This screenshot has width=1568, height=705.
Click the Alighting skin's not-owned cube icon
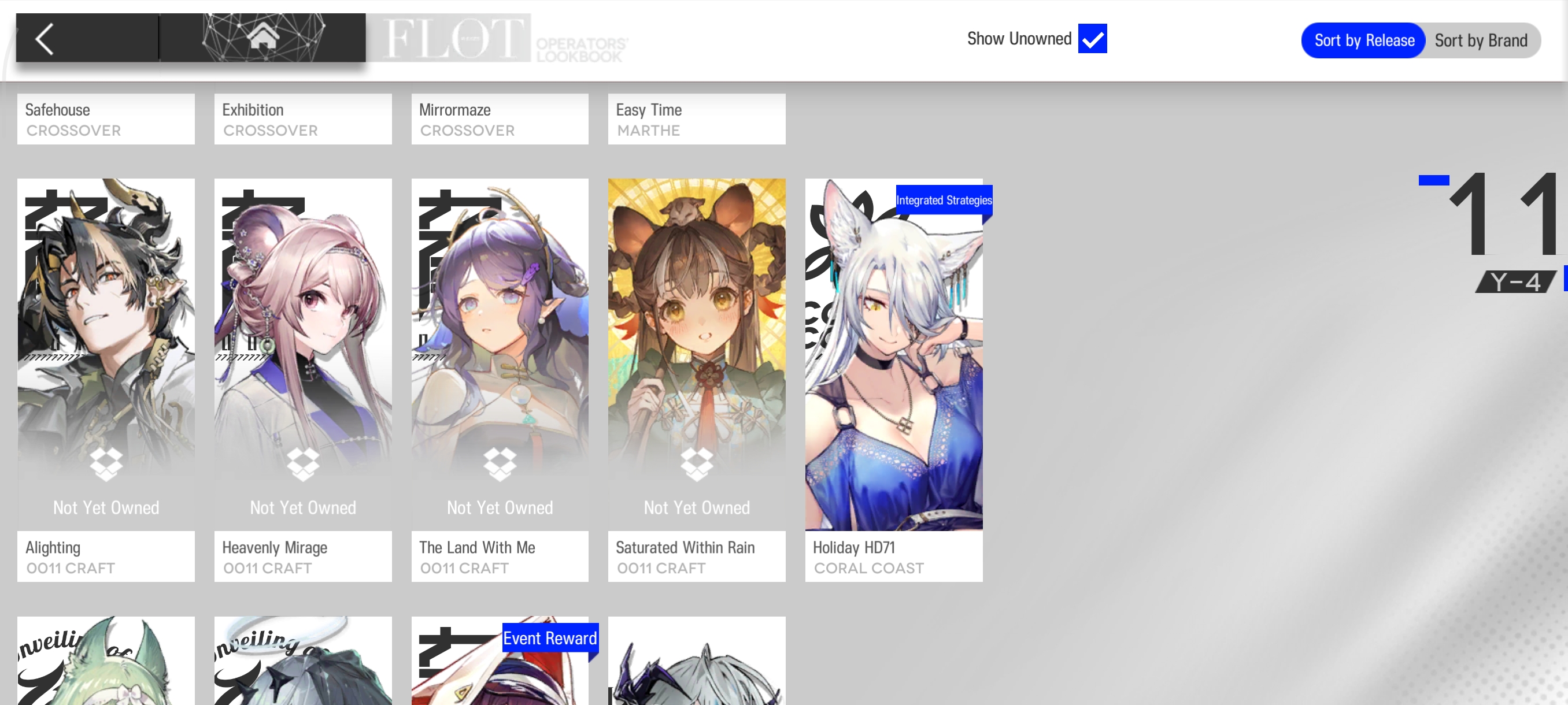tap(106, 463)
